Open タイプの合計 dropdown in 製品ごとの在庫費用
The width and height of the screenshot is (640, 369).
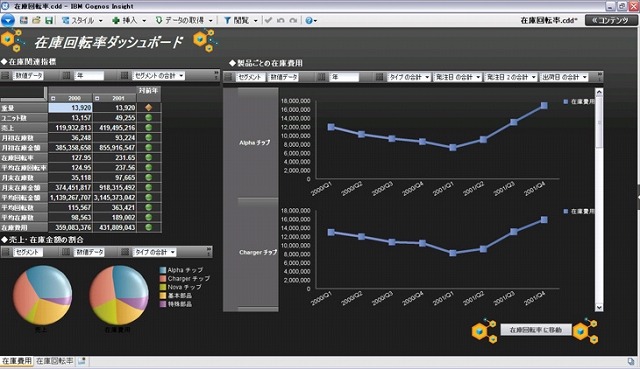click(x=409, y=77)
